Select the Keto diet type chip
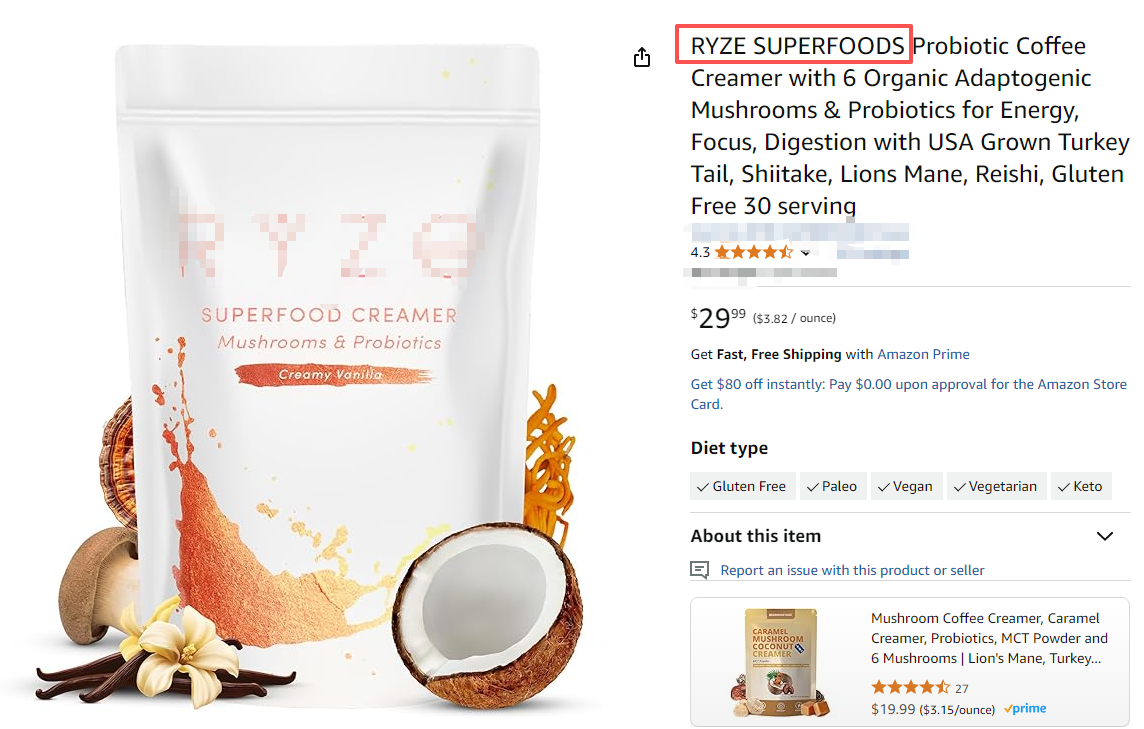Screen dimensions: 1144x729 1081,486
